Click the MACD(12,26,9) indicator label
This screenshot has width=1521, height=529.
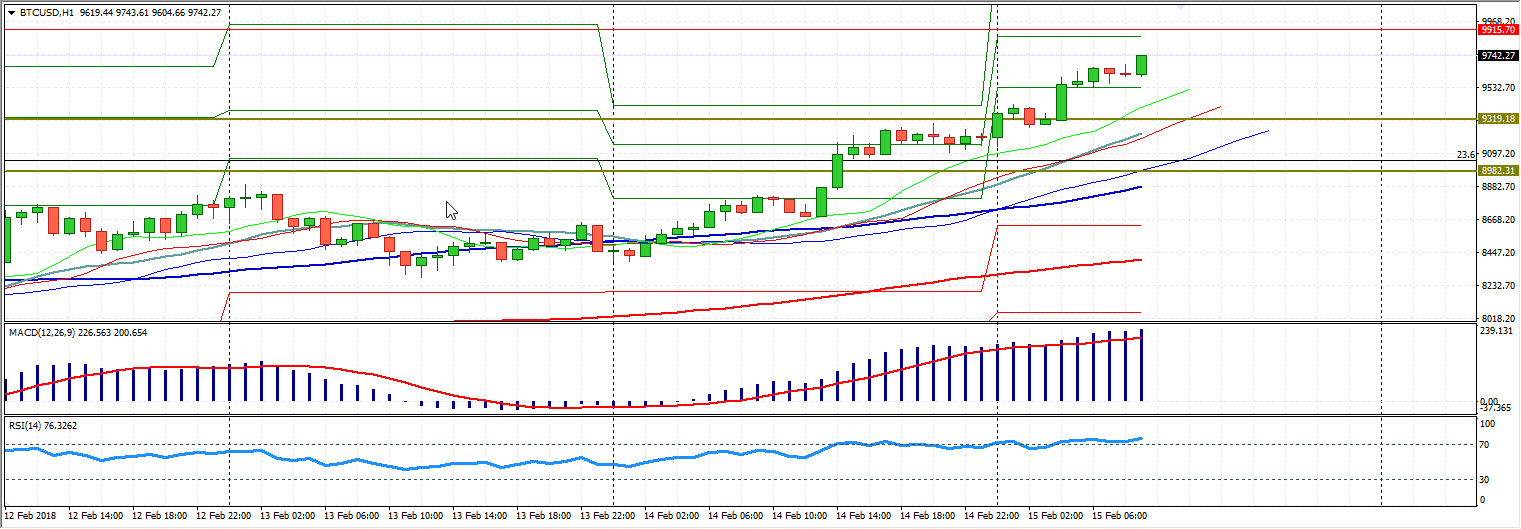coord(43,332)
